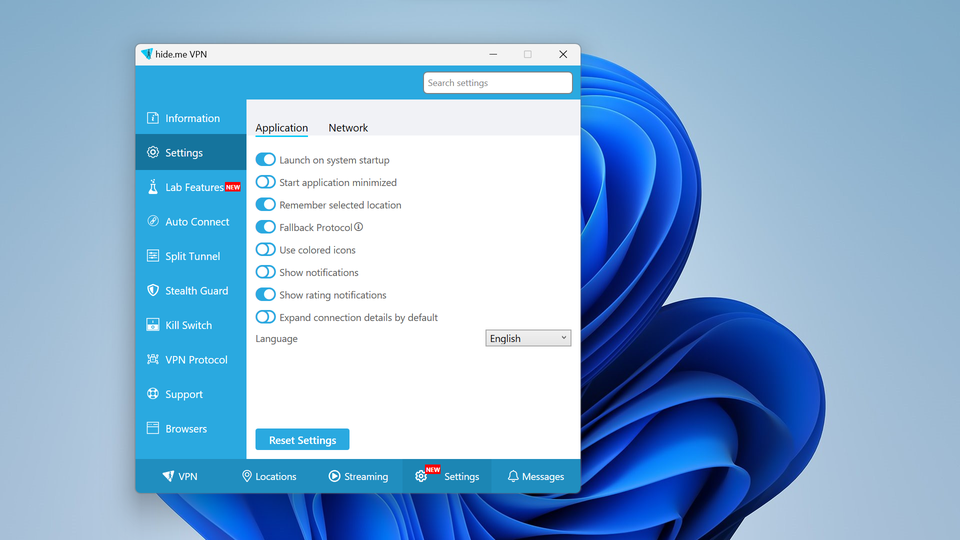This screenshot has width=960, height=540.
Task: Enable Expand connection details by default
Action: [265, 317]
